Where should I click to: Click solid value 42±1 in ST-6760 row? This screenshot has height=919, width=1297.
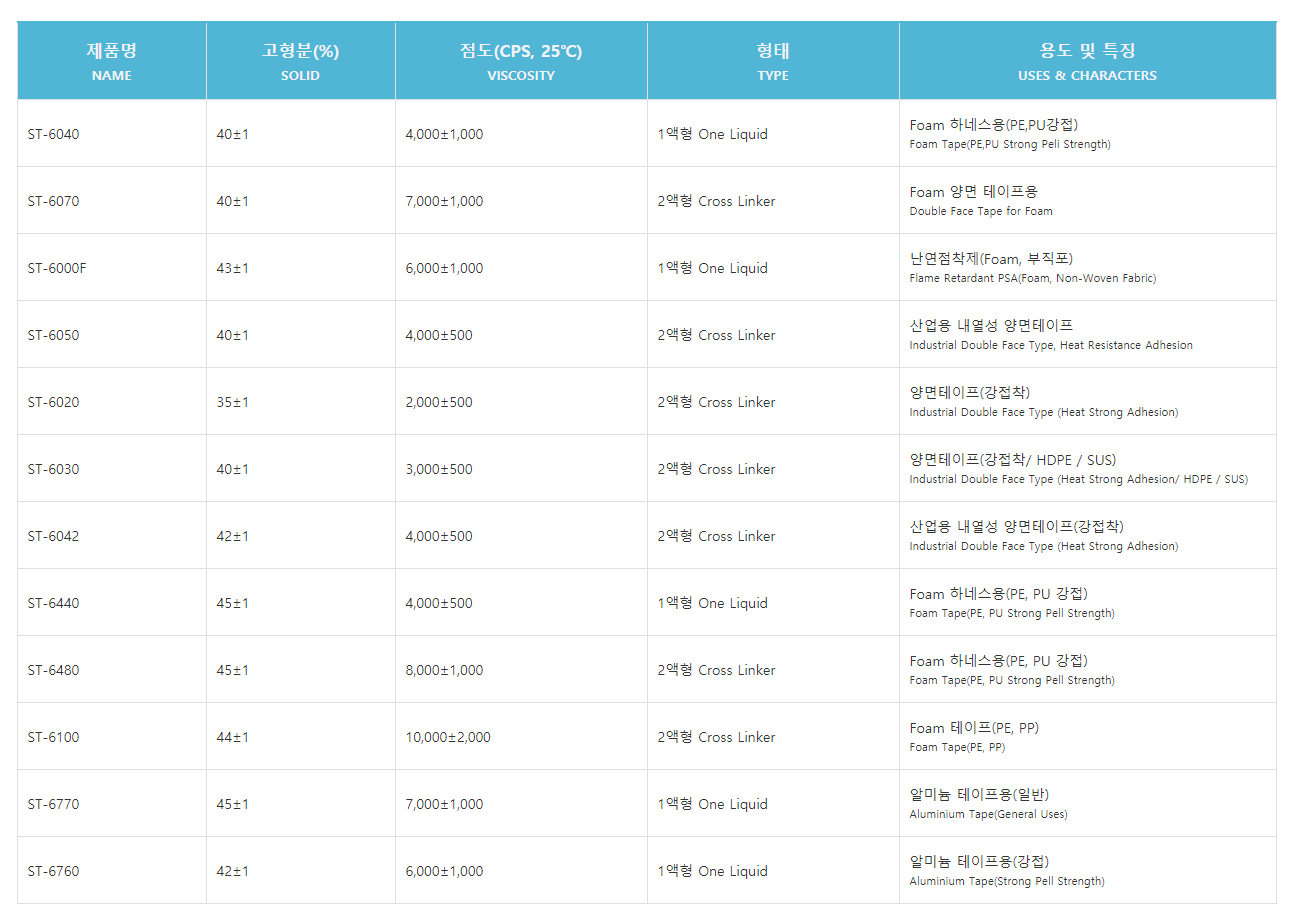coord(233,871)
